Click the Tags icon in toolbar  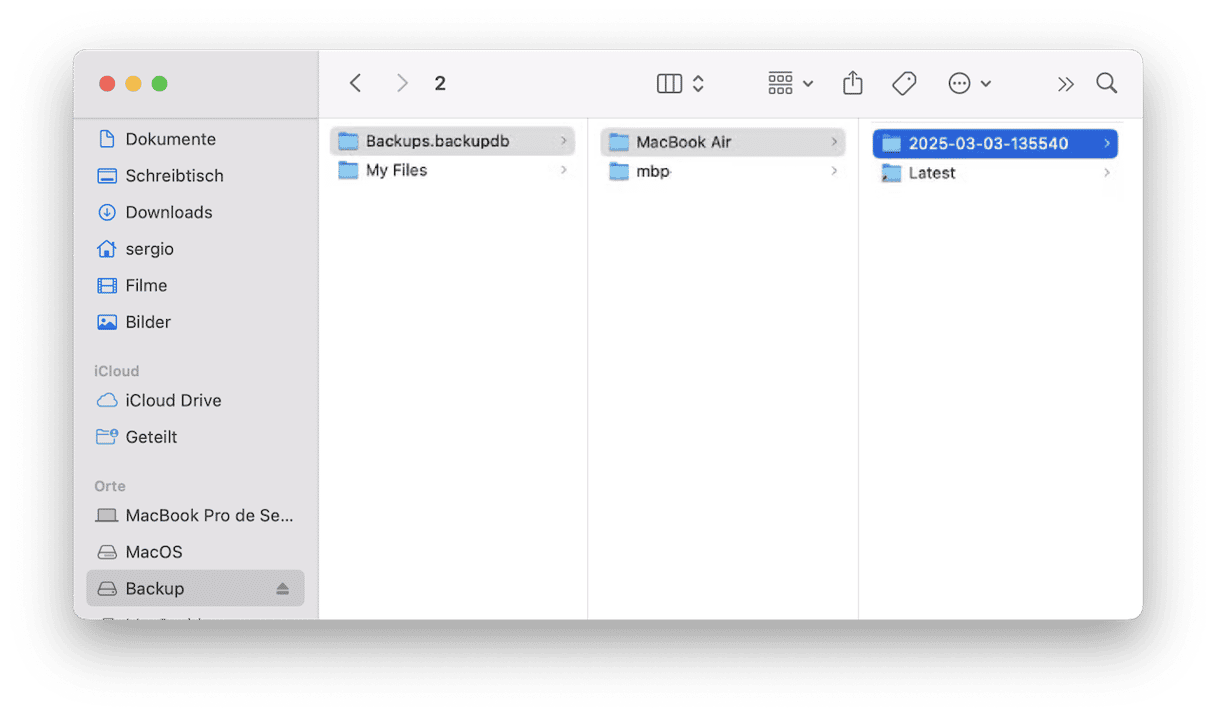tap(904, 84)
